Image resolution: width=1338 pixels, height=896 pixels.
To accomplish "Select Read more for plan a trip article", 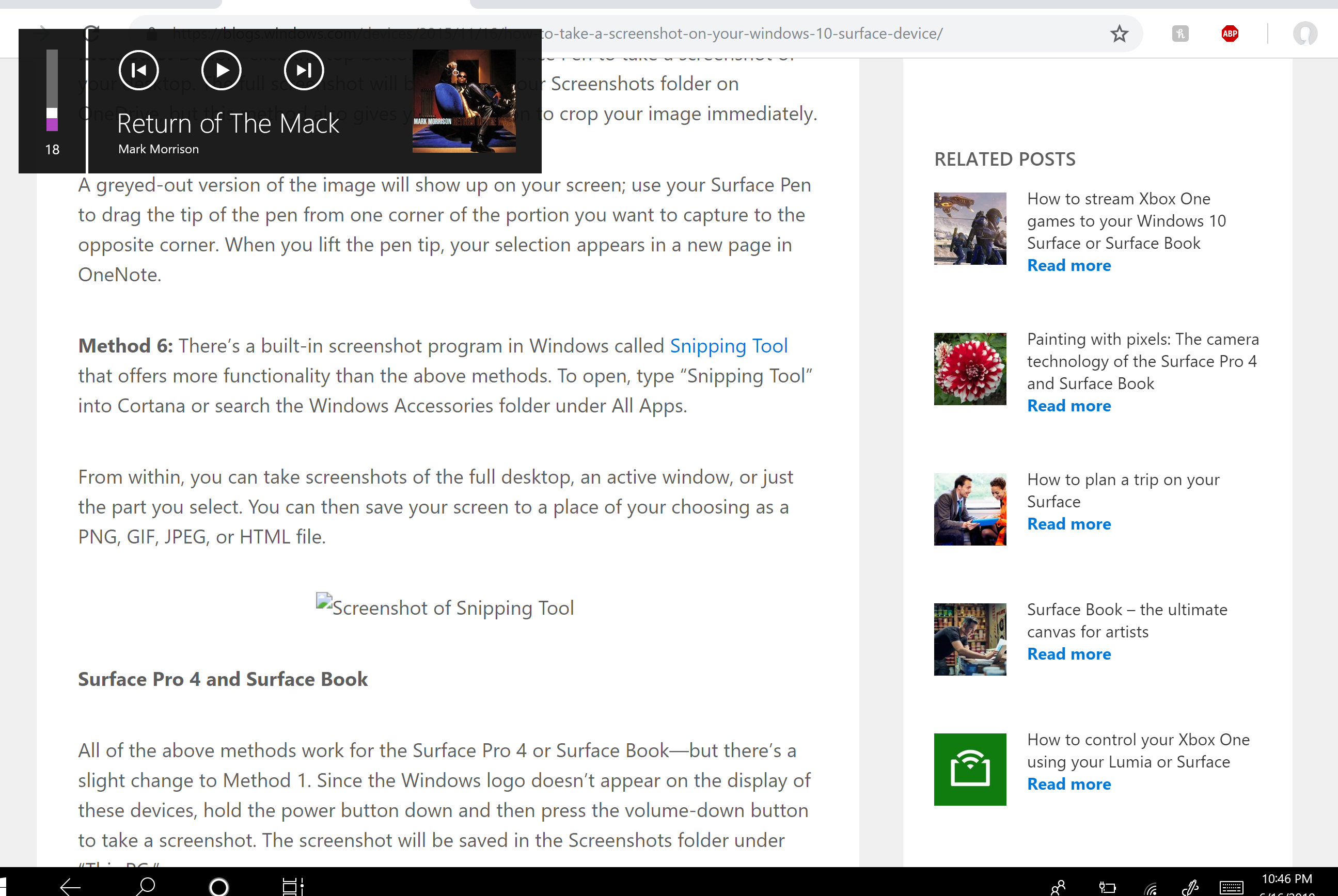I will [1069, 524].
